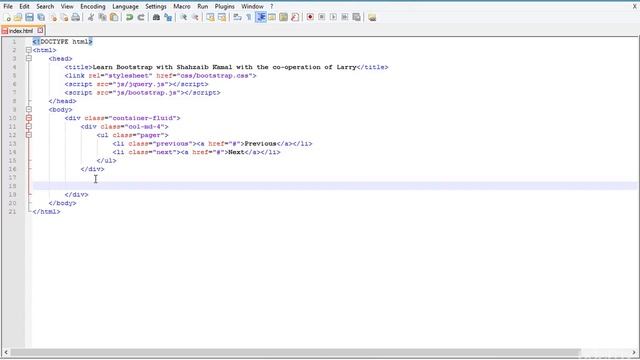Screen dimensions: 640x360
Task: Click the X at menu bar's right end
Action: coord(635,7)
